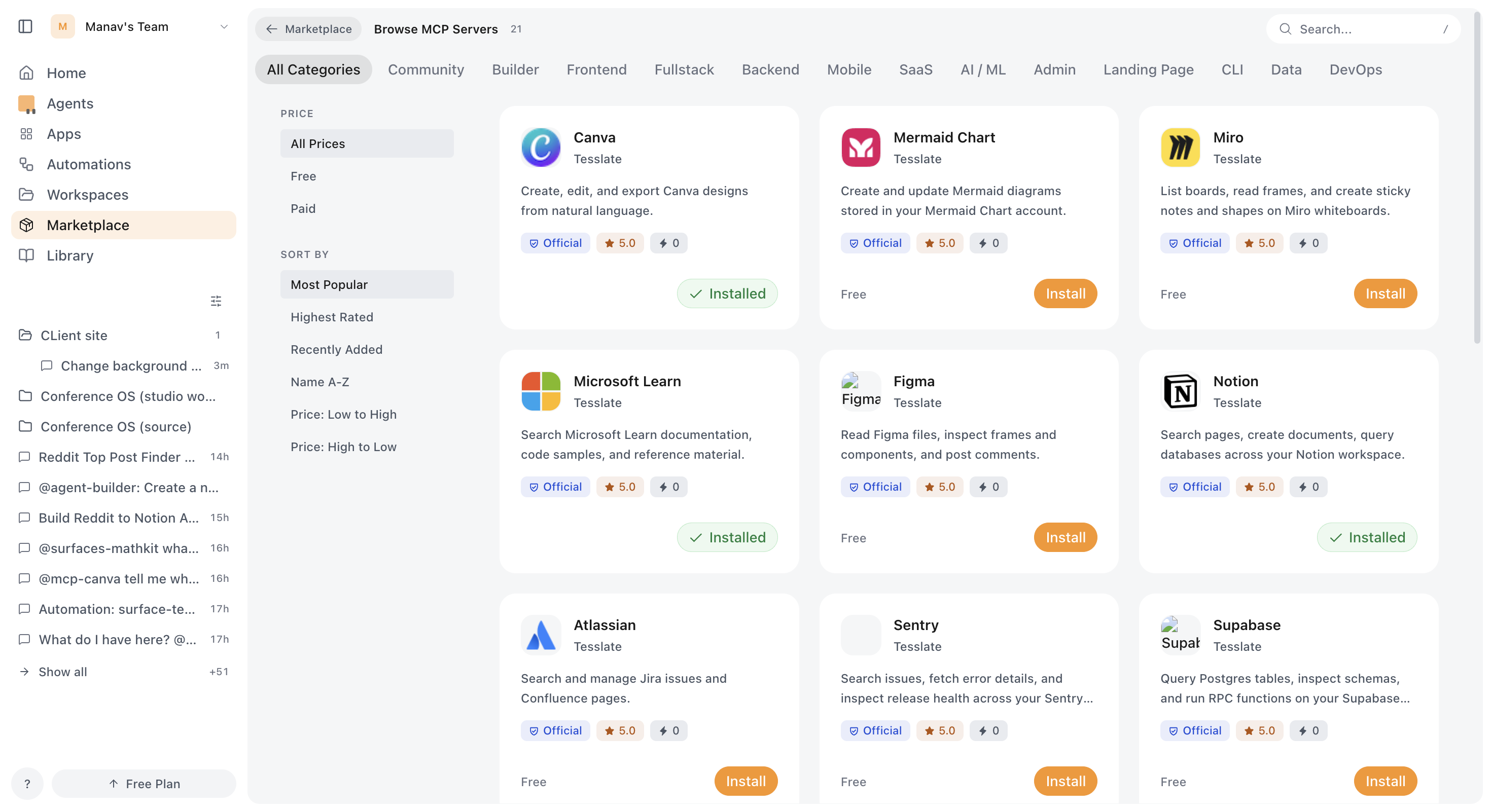Sort by Most Popular
Viewport: 1491px width, 812px height.
[367, 284]
